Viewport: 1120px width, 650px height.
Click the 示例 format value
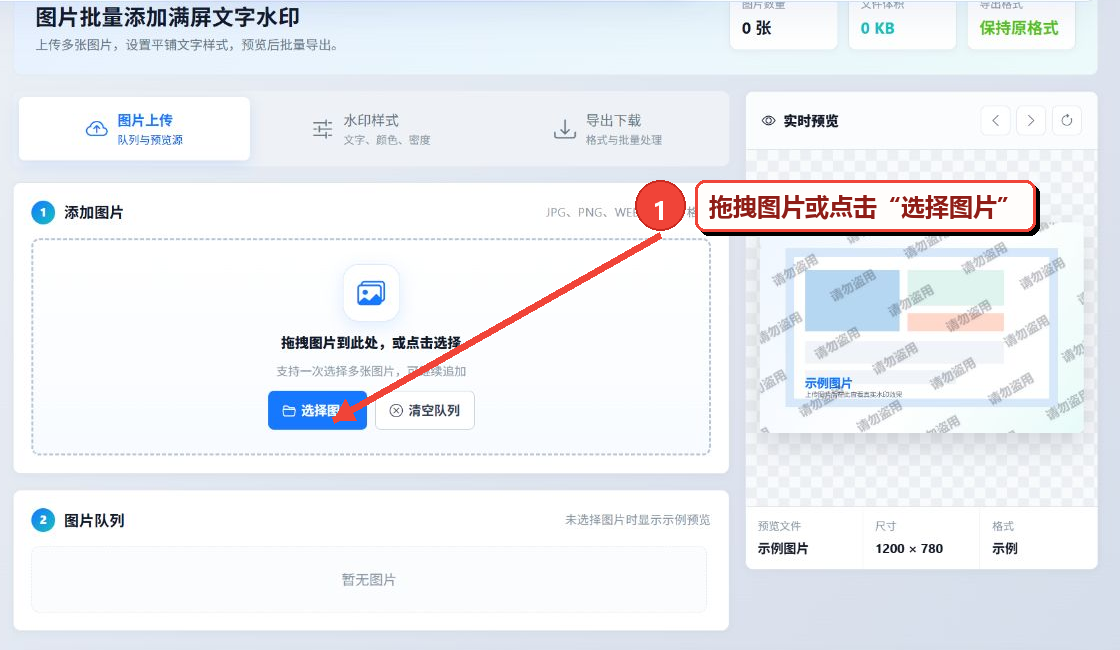pos(1004,549)
